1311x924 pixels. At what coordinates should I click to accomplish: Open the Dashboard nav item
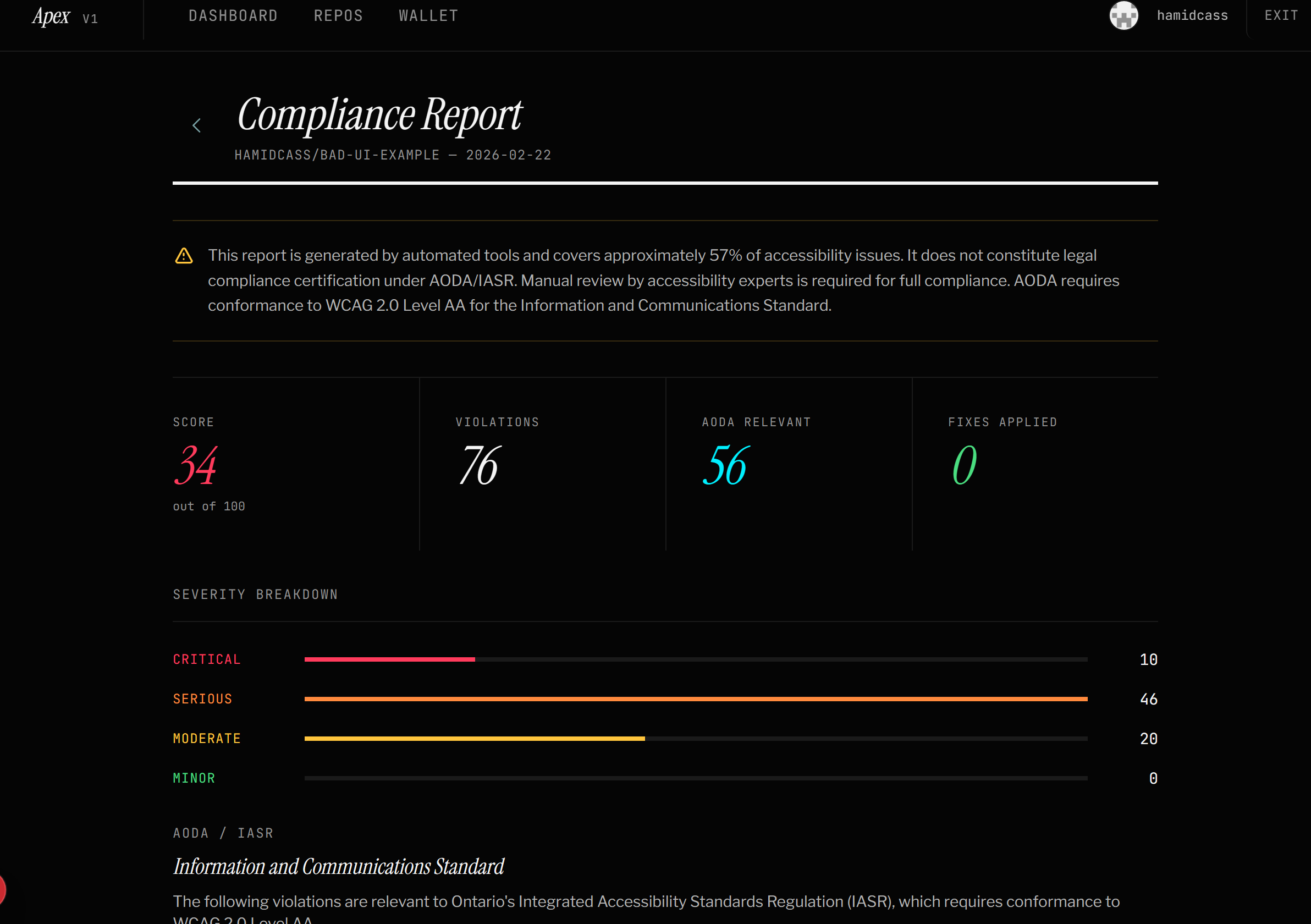pos(233,16)
